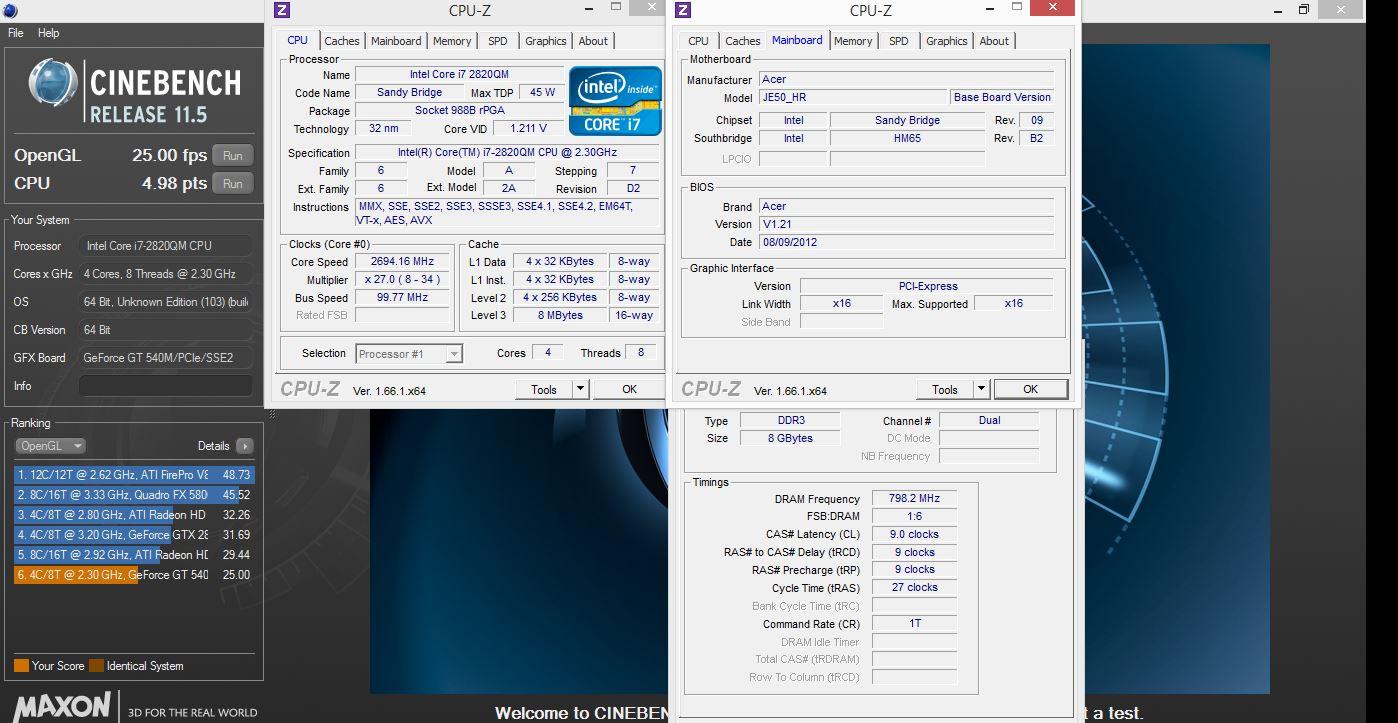
Task: Select Graphics tab in right CPU-Z window
Action: point(947,41)
